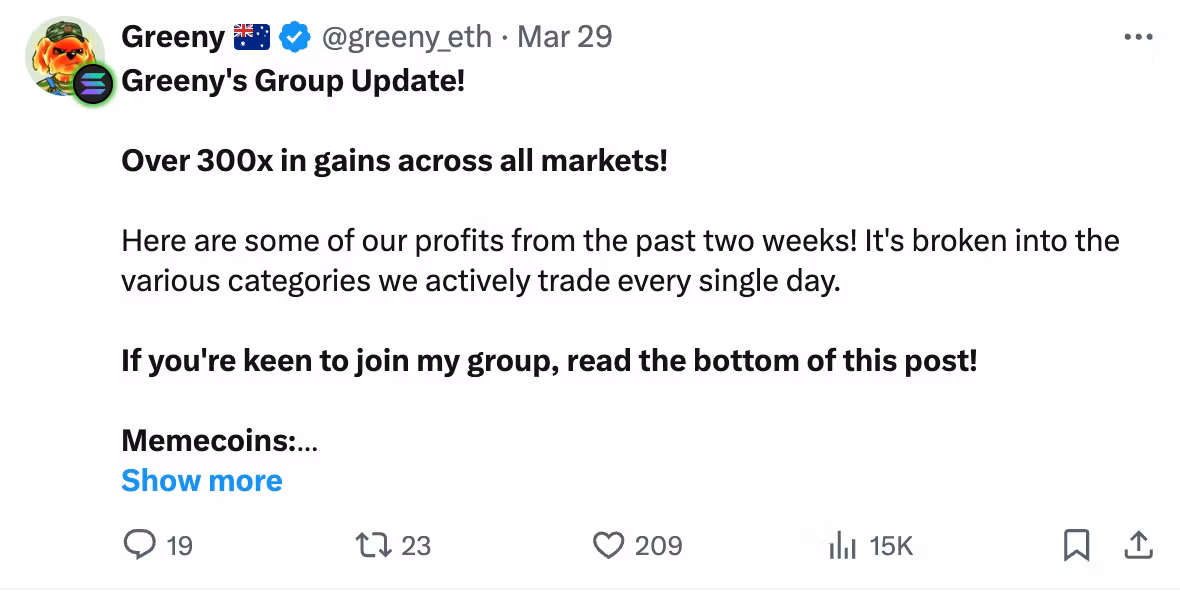Click the reply speech bubble icon
Viewport: 1180px width, 592px height.
138,545
